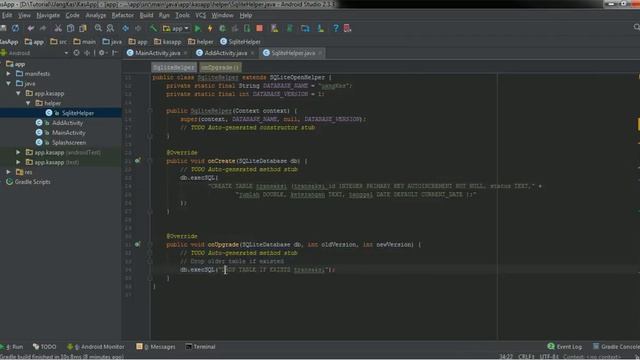Close the MainActivity.java tab

click(186, 53)
